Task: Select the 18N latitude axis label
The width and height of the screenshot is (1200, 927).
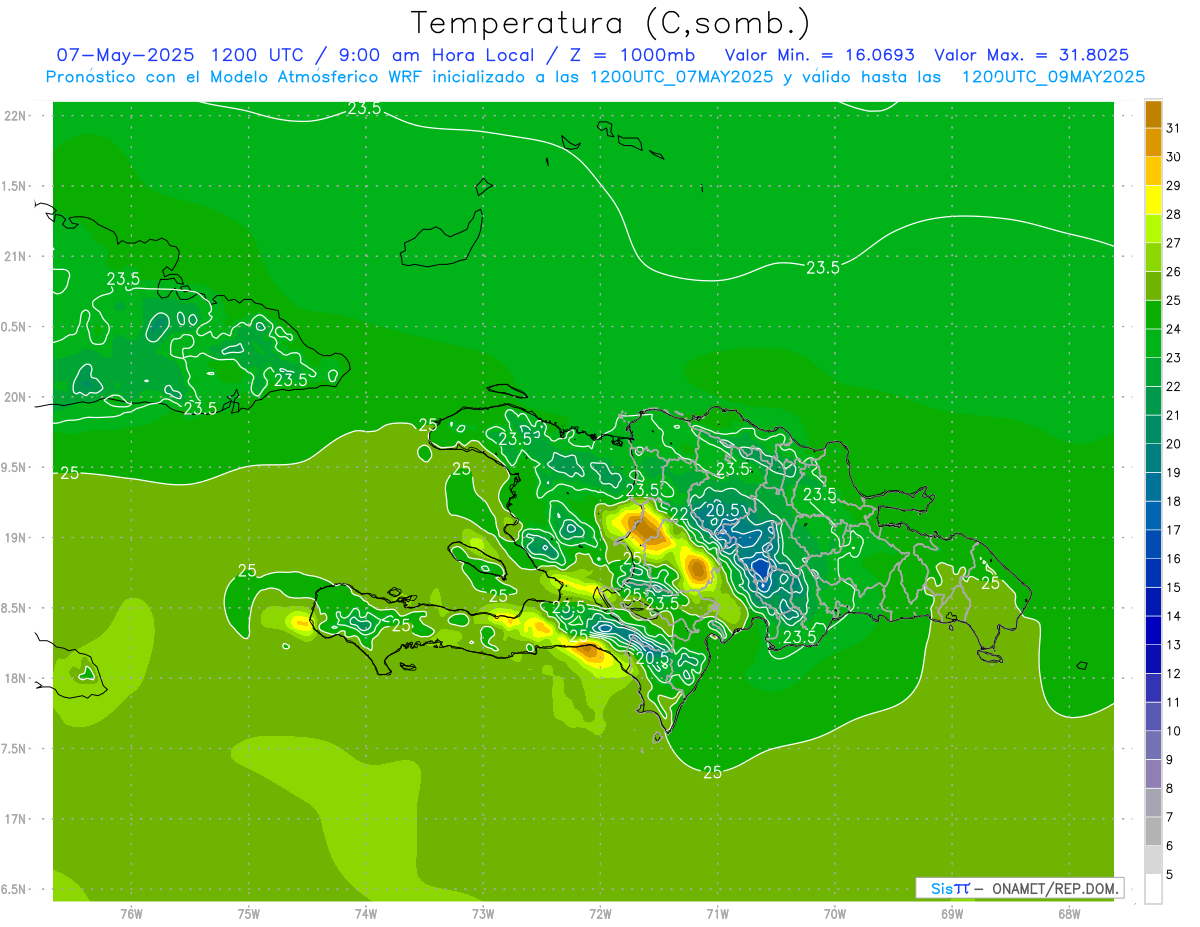Action: pyautogui.click(x=17, y=678)
